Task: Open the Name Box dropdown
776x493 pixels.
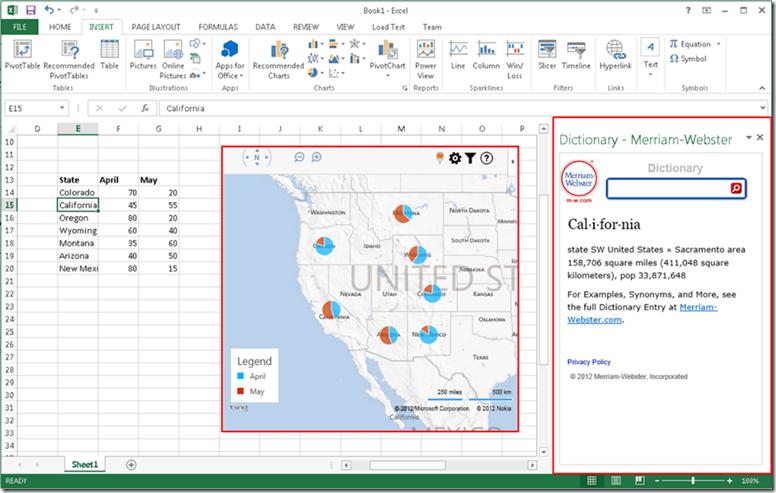Action: 62,108
